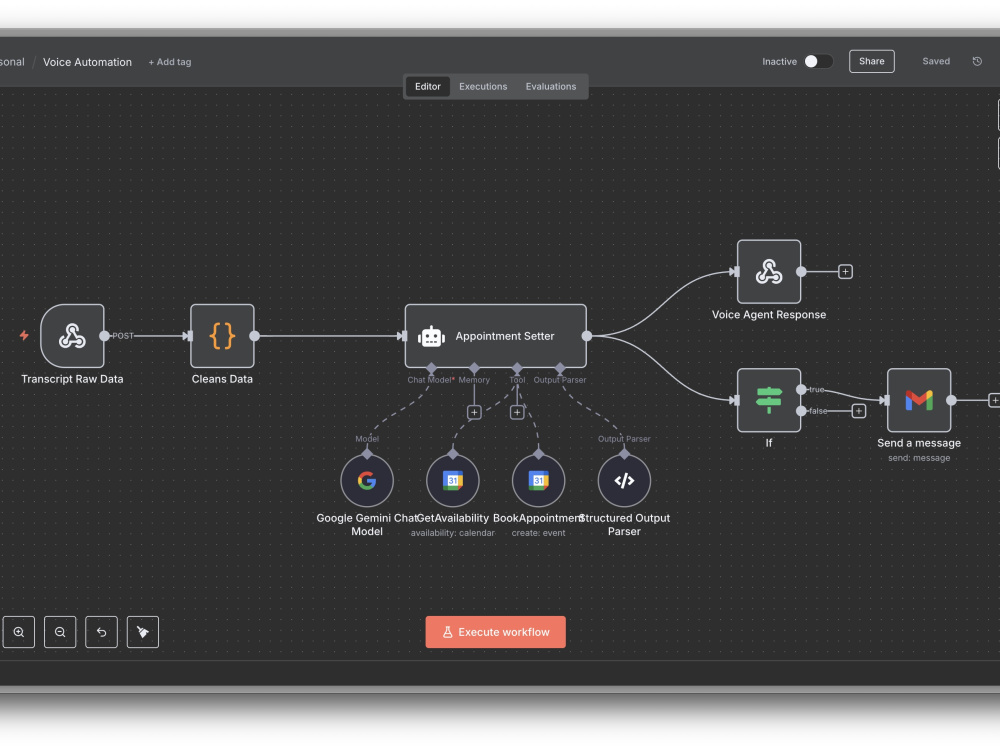1000x750 pixels.
Task: Click the Cleans Data output connector dot
Action: pos(254,335)
